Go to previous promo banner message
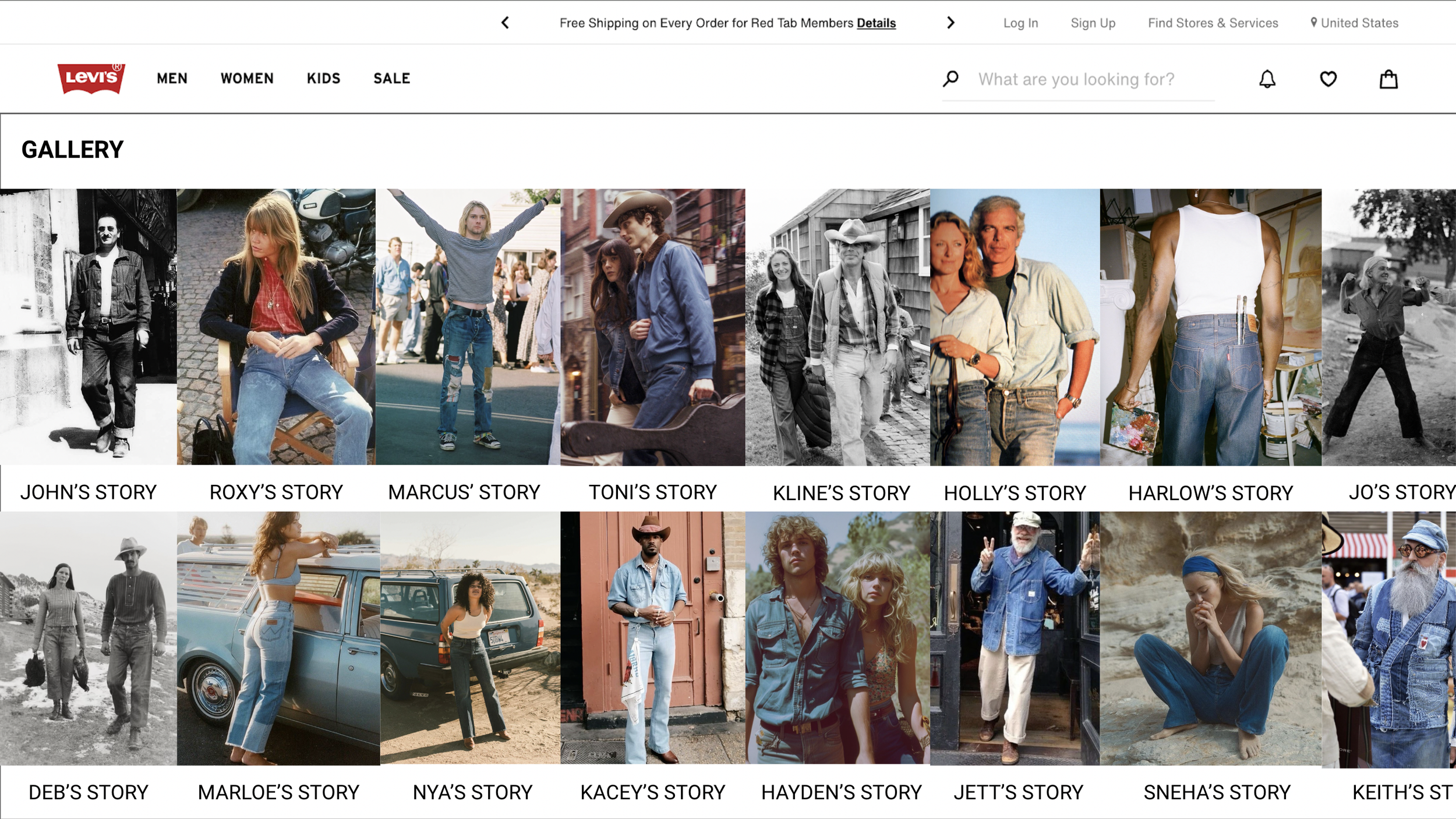This screenshot has height=819, width=1456. [x=505, y=23]
